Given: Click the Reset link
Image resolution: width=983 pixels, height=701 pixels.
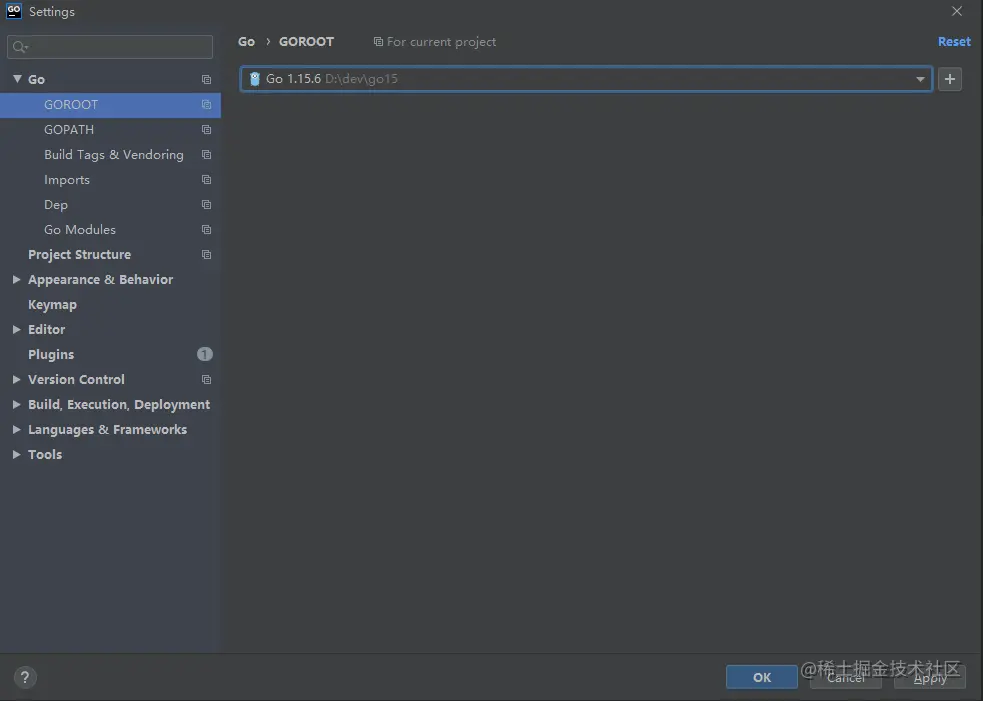Looking at the screenshot, I should [954, 42].
